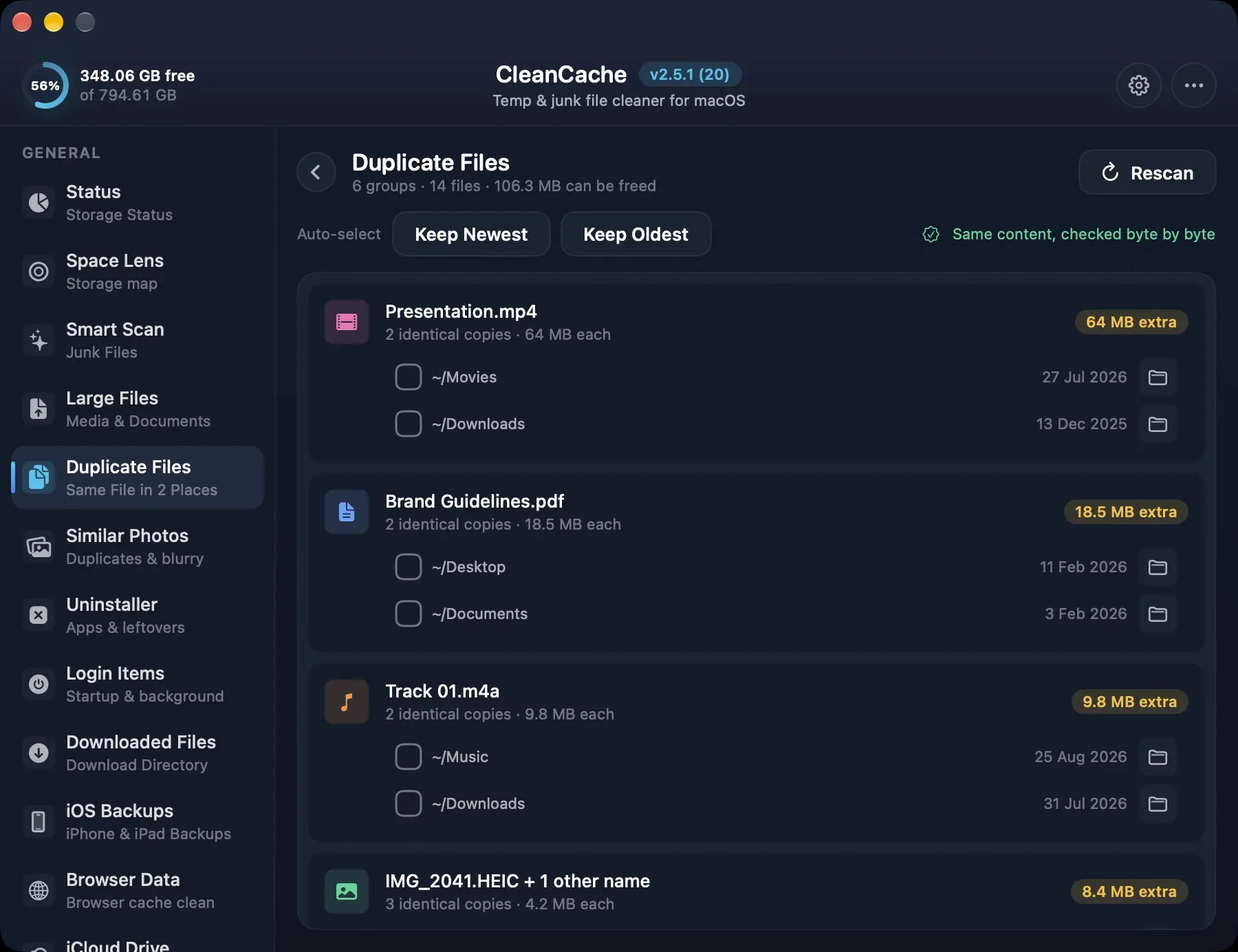Open the Status storage section
1238x952 pixels.
coord(138,202)
